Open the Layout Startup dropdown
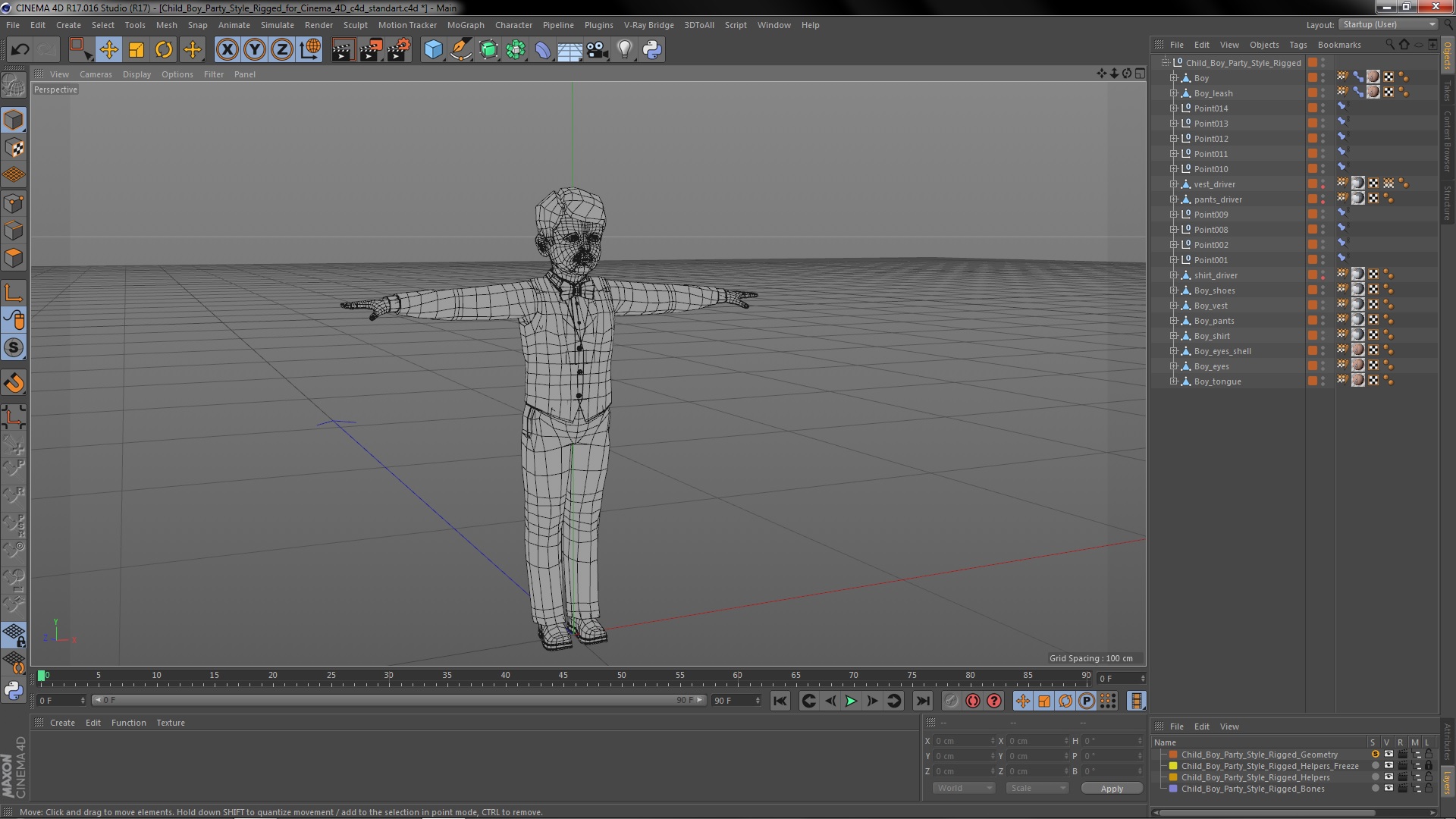This screenshot has height=819, width=1456. coord(1388,24)
